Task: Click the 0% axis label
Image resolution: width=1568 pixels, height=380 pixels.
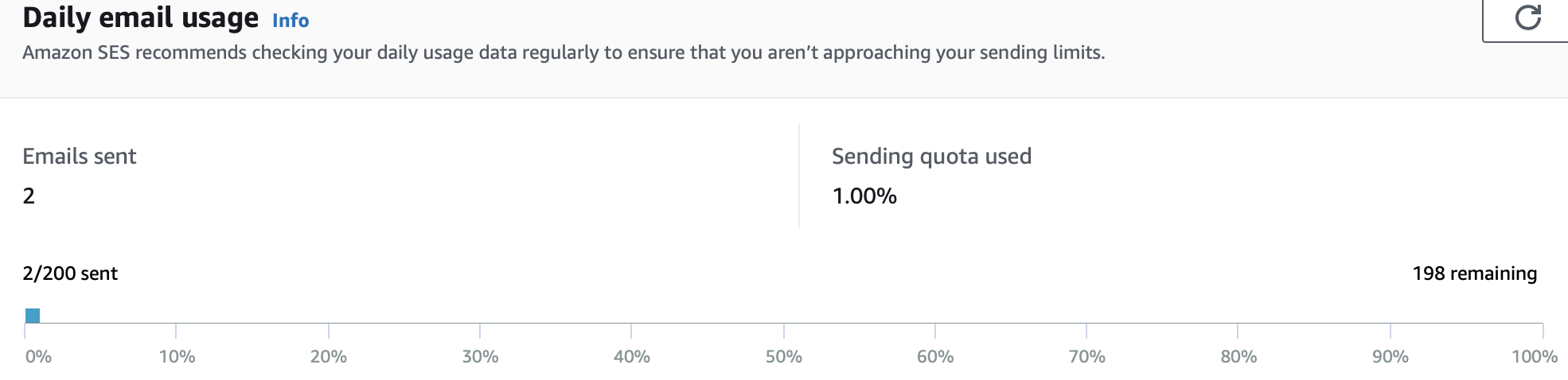Action: coord(38,357)
